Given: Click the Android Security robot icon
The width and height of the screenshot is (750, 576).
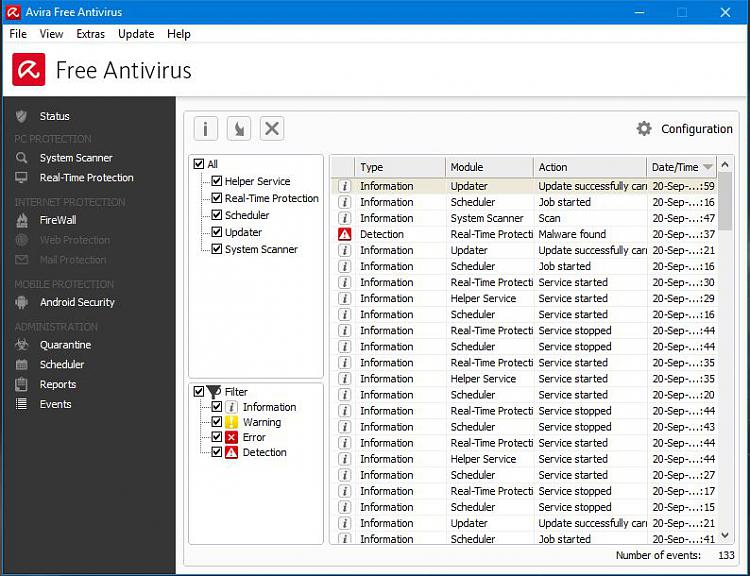Looking at the screenshot, I should 21,302.
